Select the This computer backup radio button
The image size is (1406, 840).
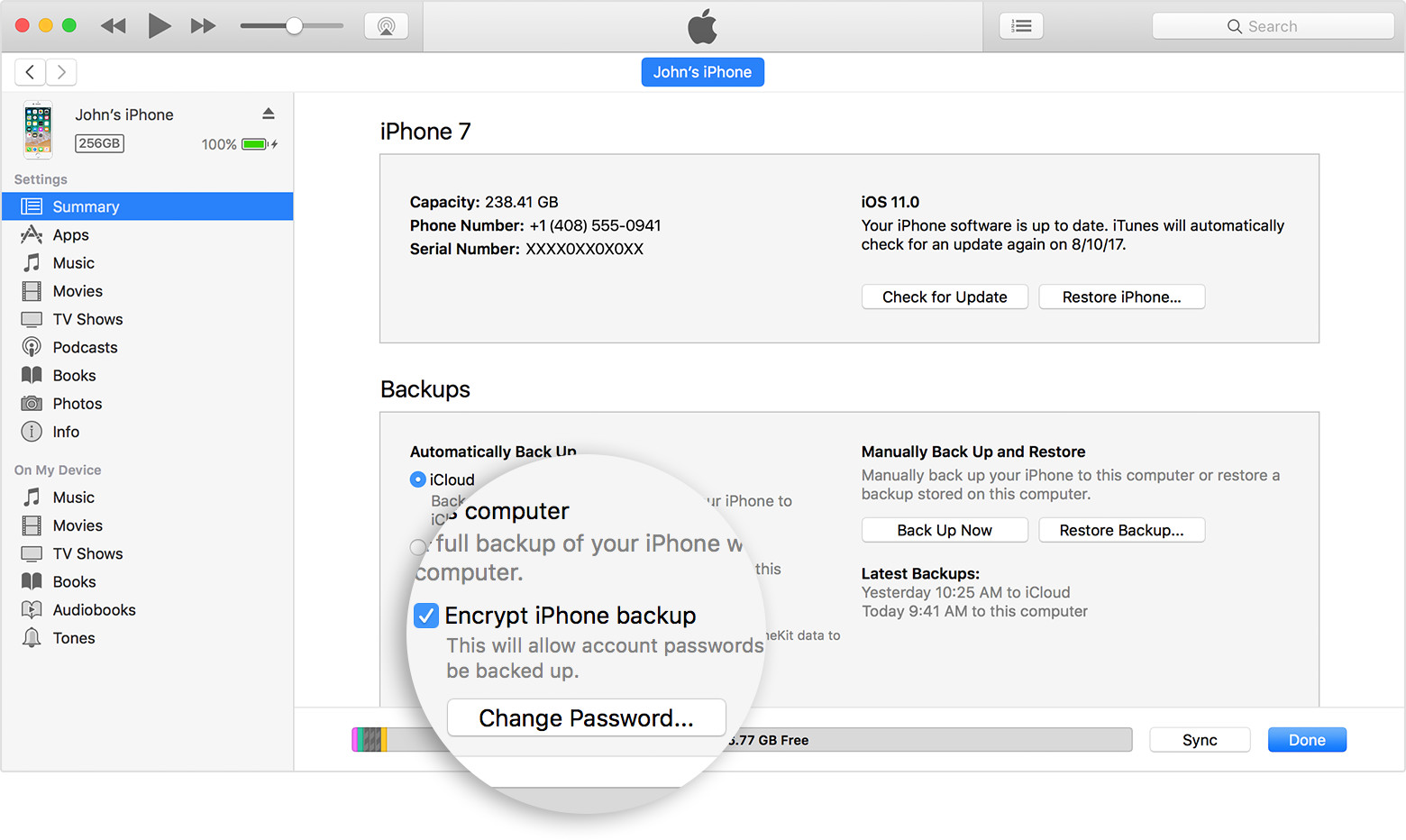pyautogui.click(x=417, y=547)
